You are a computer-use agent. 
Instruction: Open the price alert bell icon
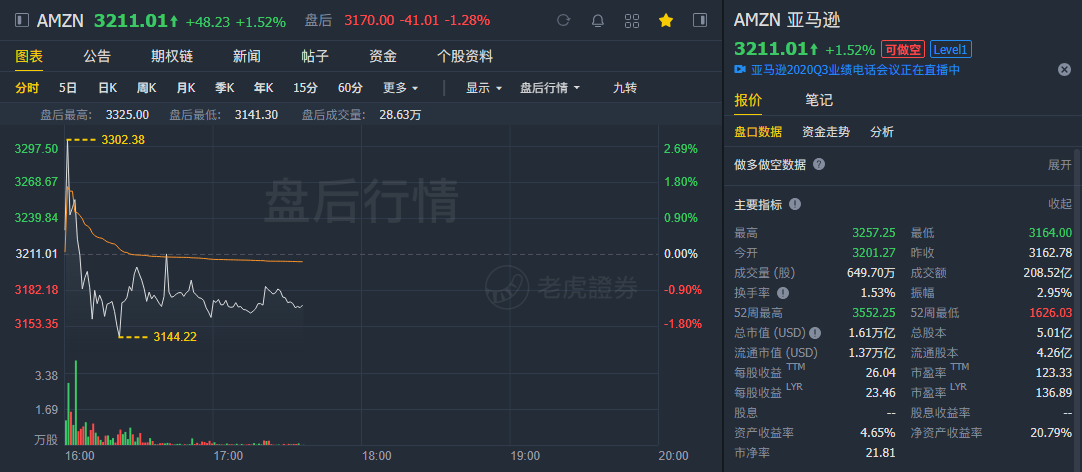click(x=598, y=21)
